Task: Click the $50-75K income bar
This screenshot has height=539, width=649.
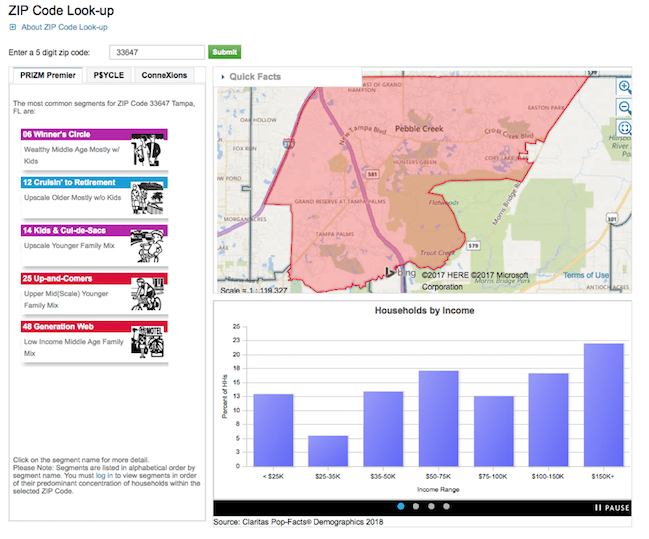Action: (439, 419)
